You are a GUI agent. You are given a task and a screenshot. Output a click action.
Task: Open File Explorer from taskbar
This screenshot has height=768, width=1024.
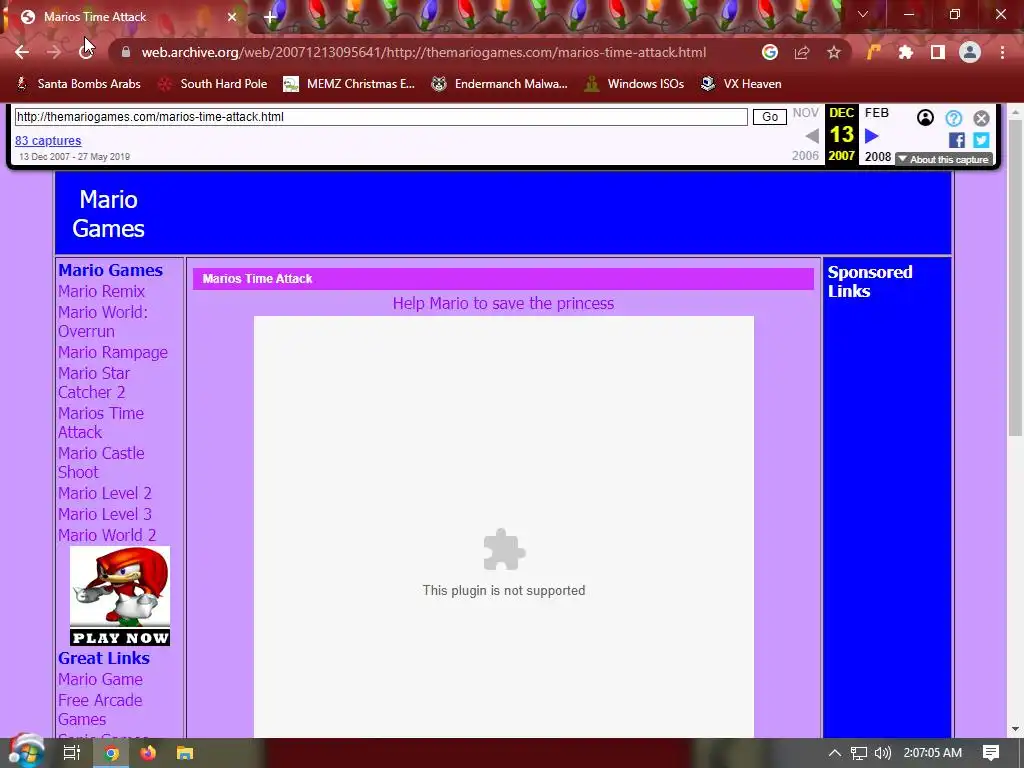click(x=185, y=753)
